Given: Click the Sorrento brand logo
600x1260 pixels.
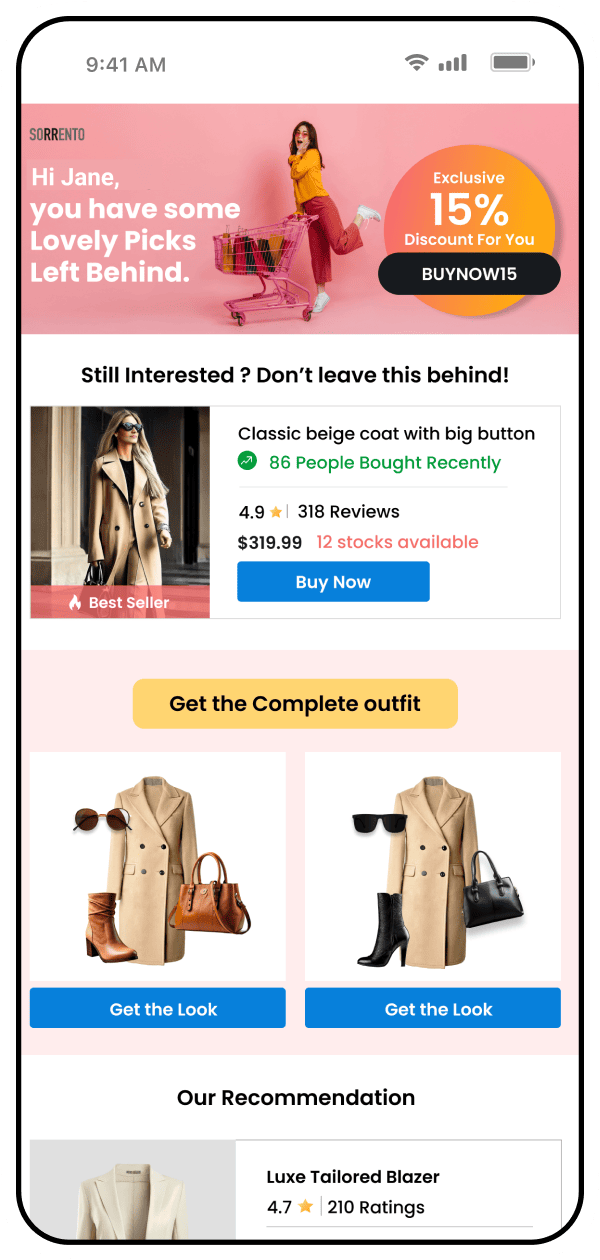Looking at the screenshot, I should (57, 135).
